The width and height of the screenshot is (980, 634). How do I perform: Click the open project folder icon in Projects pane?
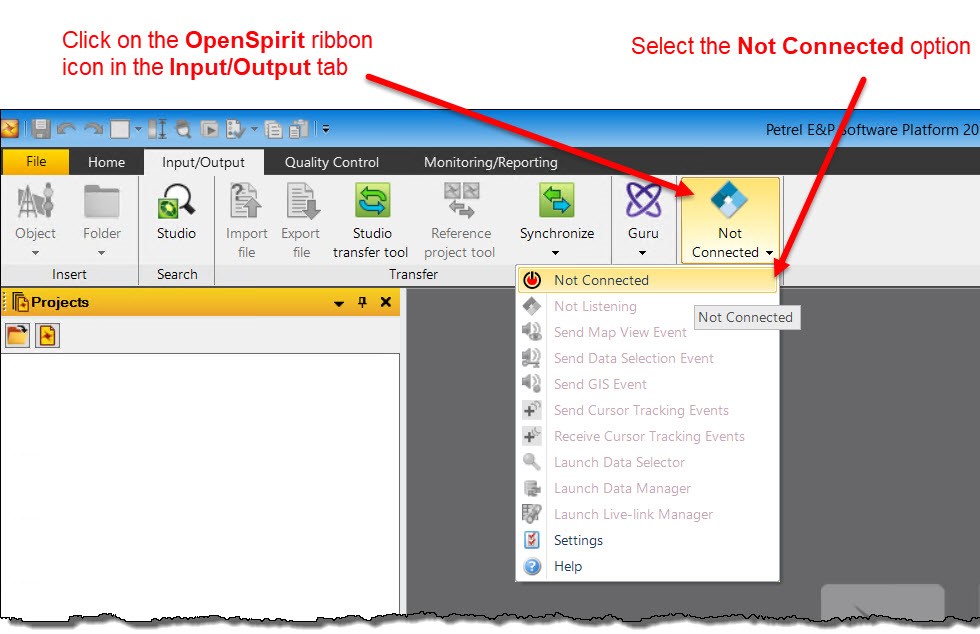[x=18, y=336]
